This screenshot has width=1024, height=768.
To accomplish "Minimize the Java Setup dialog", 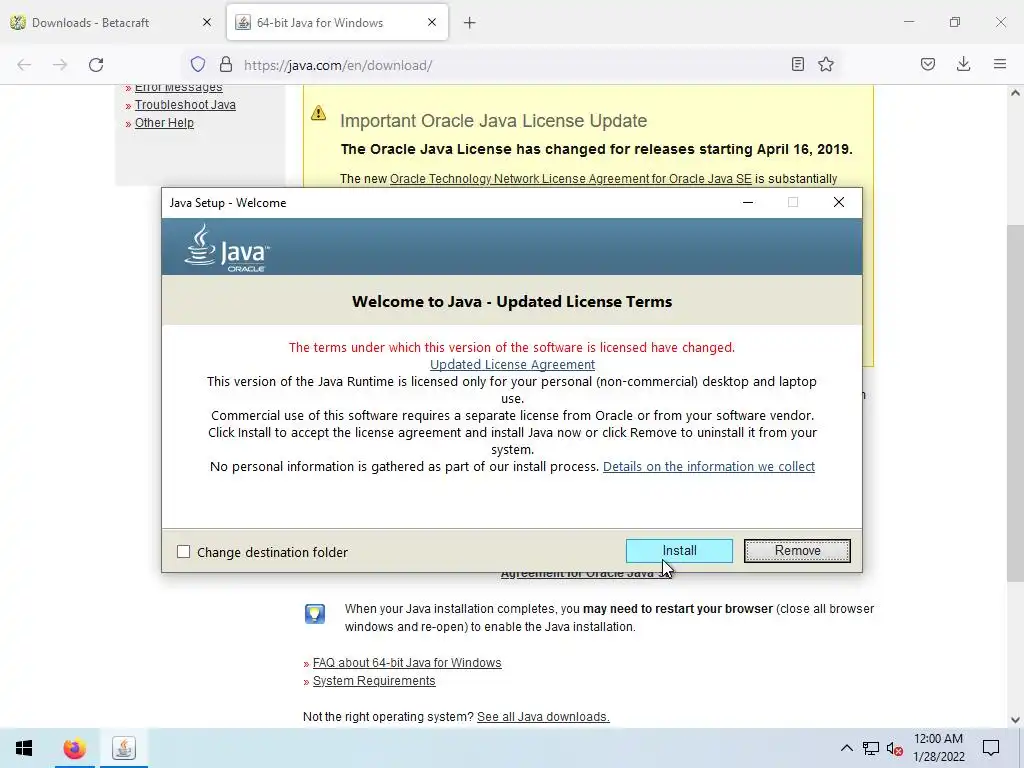I will tap(748, 202).
